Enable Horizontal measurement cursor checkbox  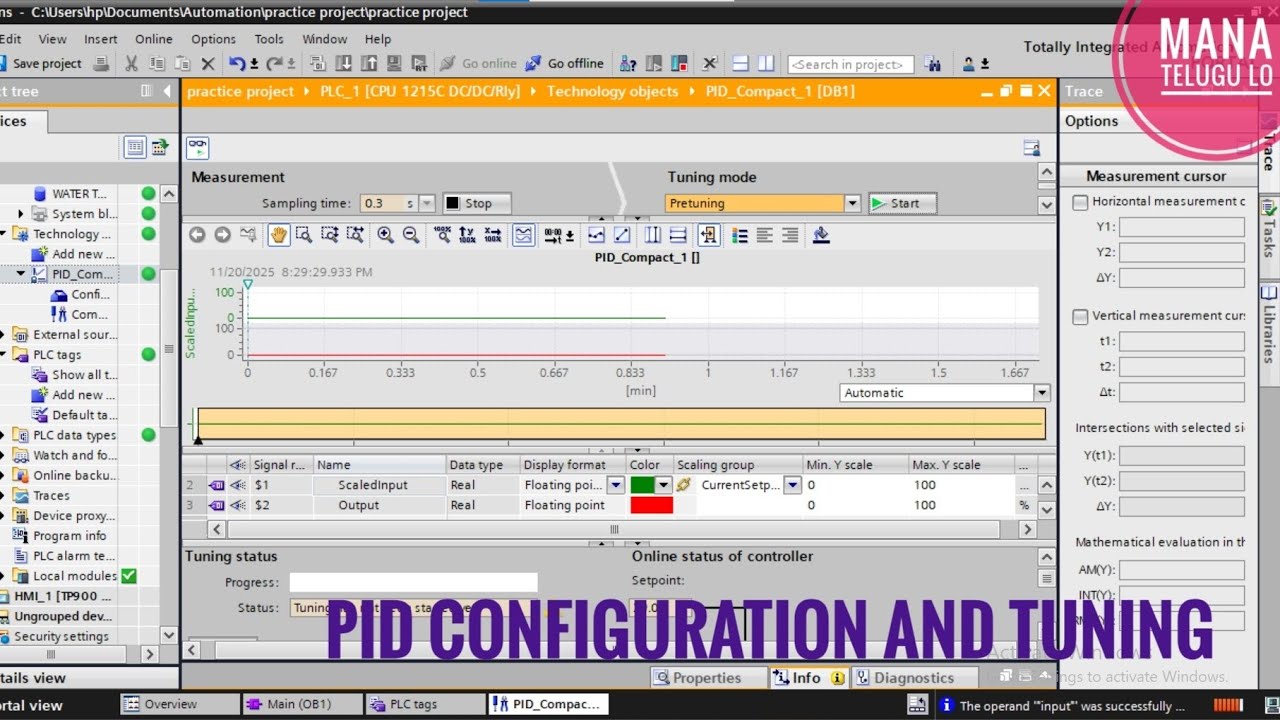[x=1080, y=202]
